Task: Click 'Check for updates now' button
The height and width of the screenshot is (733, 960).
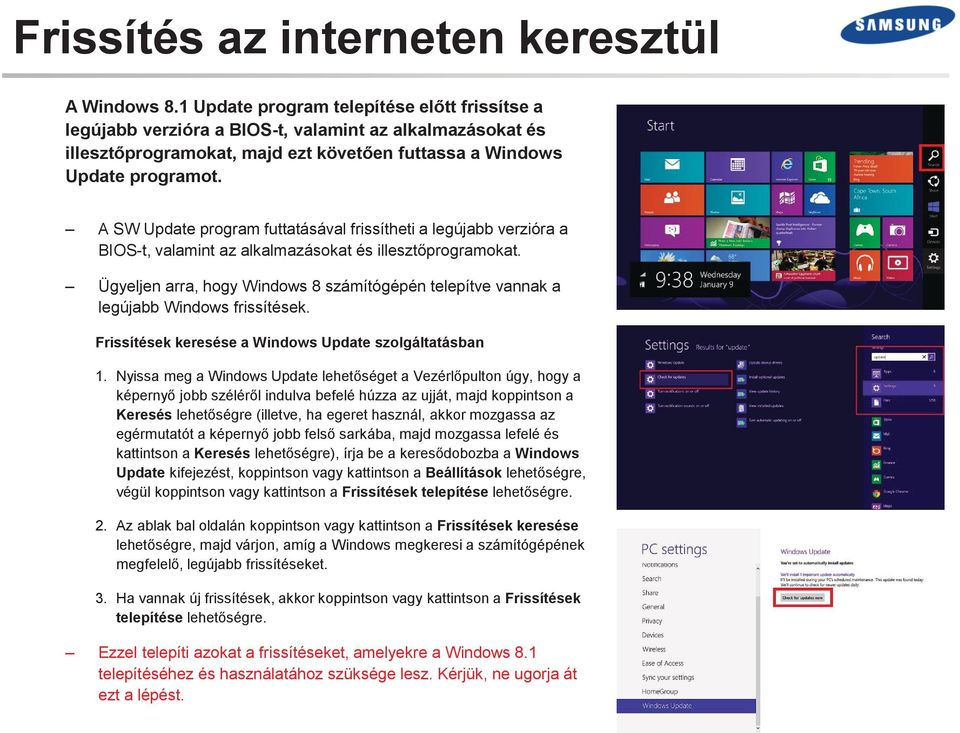Action: tap(803, 598)
